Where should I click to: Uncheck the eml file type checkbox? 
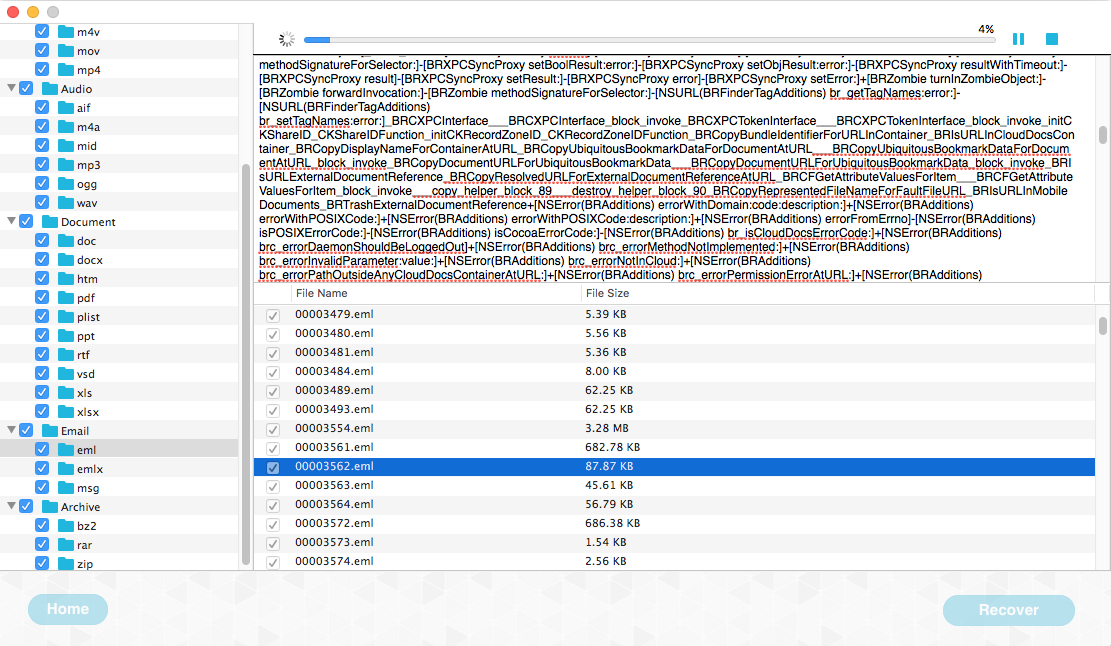[42, 449]
